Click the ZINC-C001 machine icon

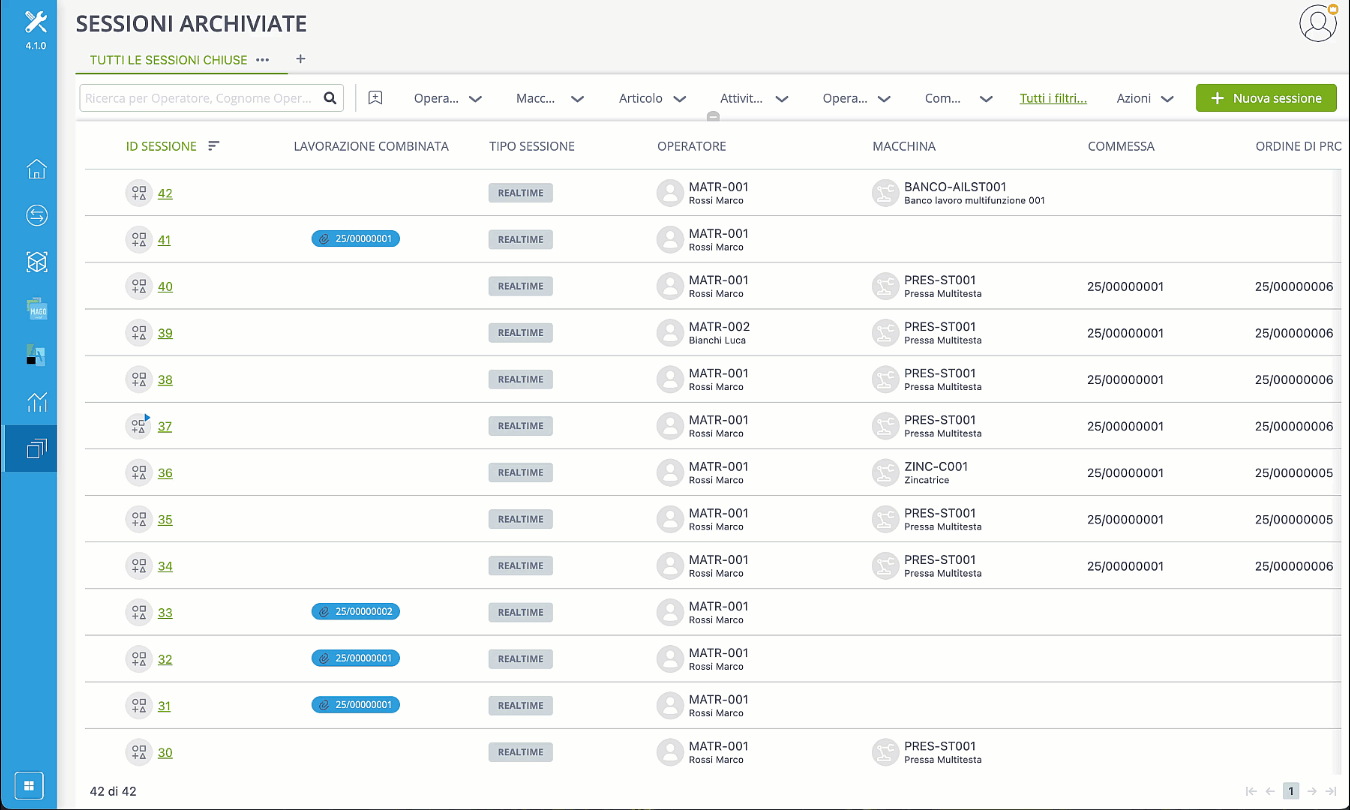885,472
